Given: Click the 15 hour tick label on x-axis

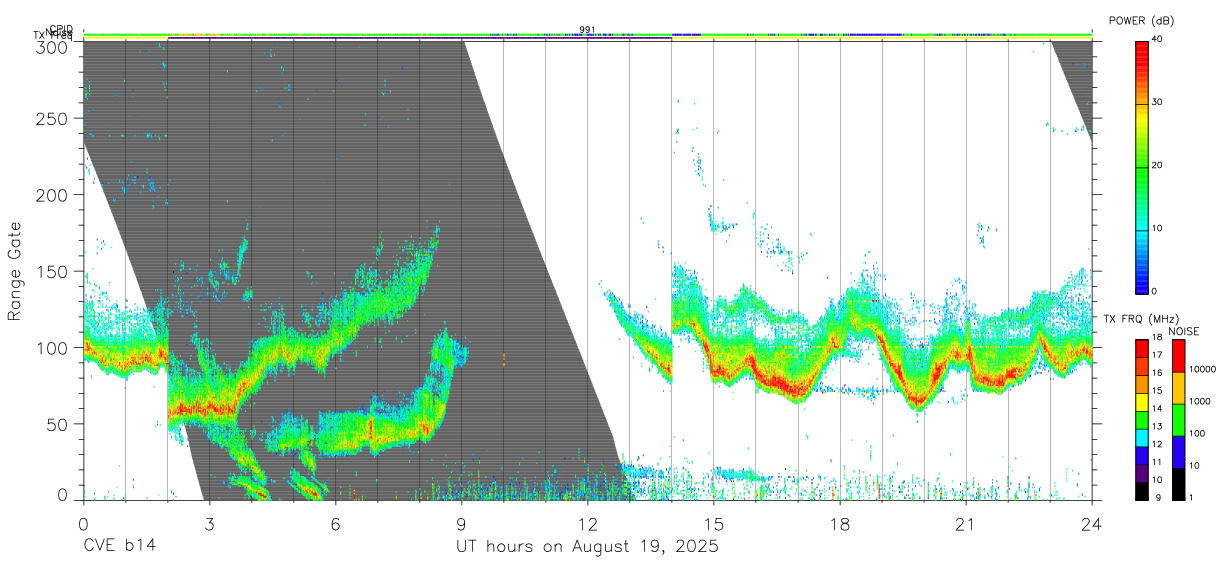Looking at the screenshot, I should coord(713,523).
